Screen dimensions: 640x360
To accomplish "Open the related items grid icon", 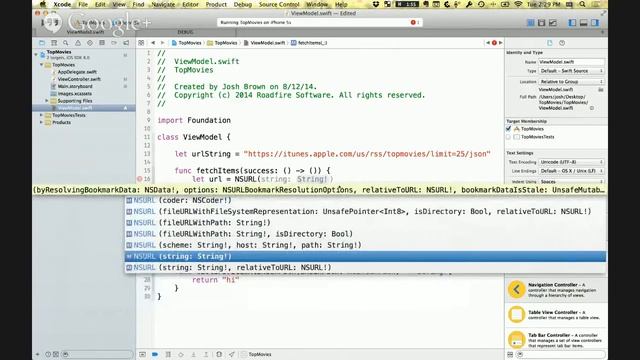I will pyautogui.click(x=141, y=43).
